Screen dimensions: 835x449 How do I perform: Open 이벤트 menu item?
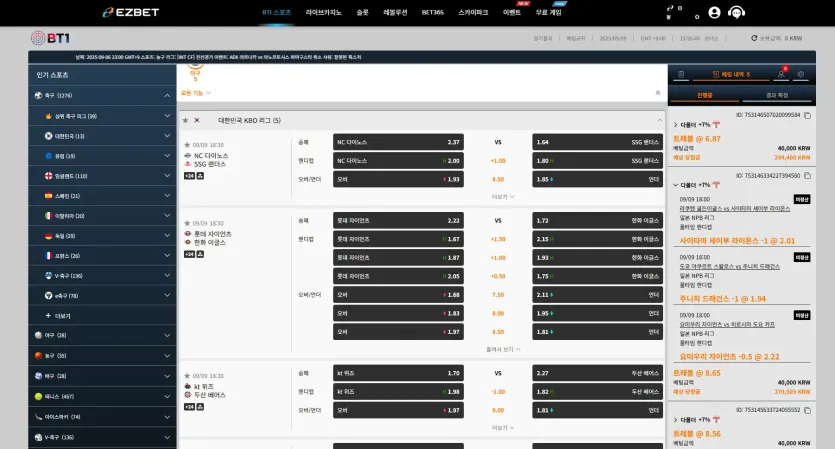(x=512, y=12)
